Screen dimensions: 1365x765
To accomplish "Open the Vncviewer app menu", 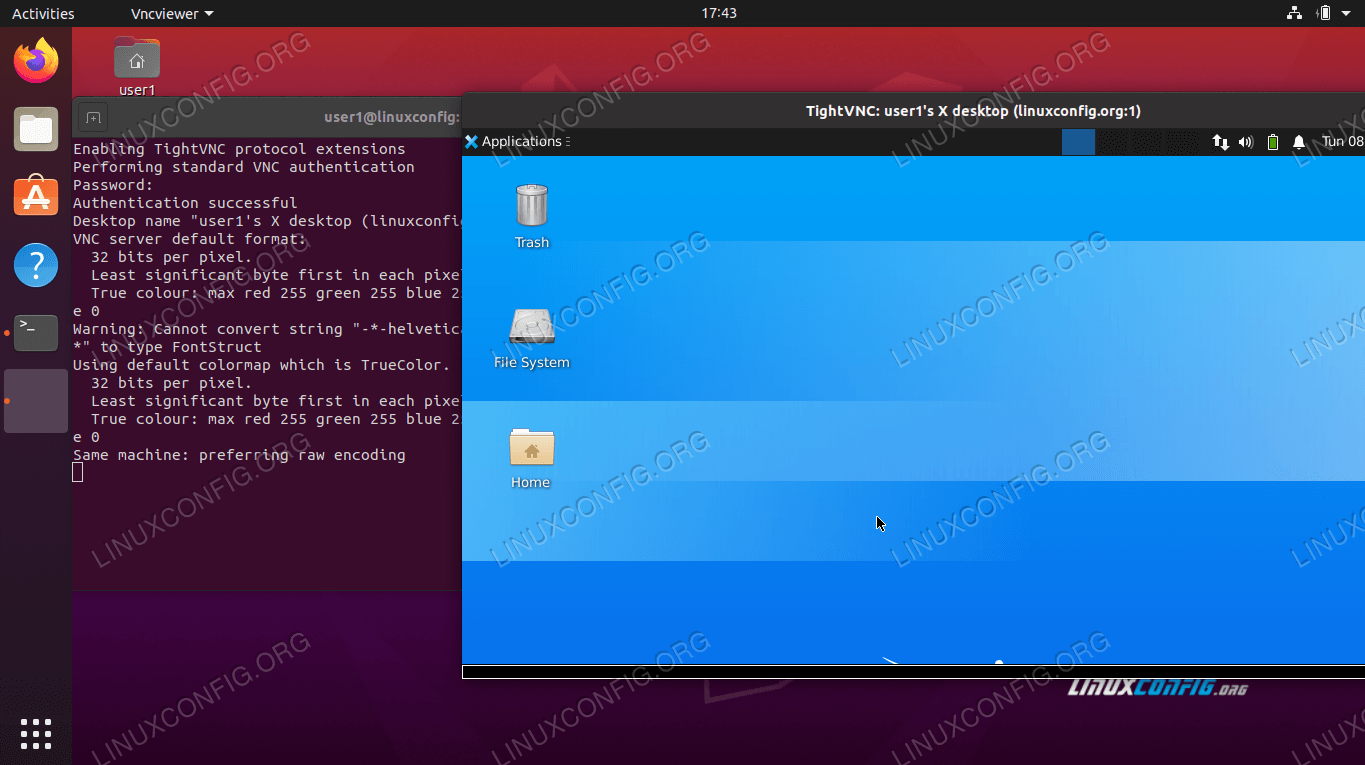I will 172,13.
